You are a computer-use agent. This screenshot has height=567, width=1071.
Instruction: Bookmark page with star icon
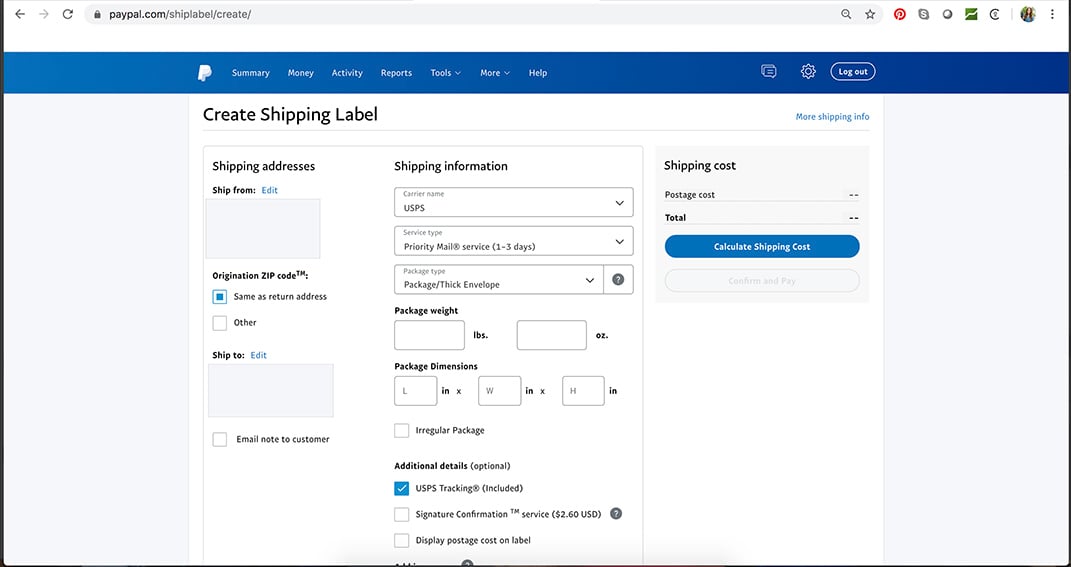[x=870, y=14]
